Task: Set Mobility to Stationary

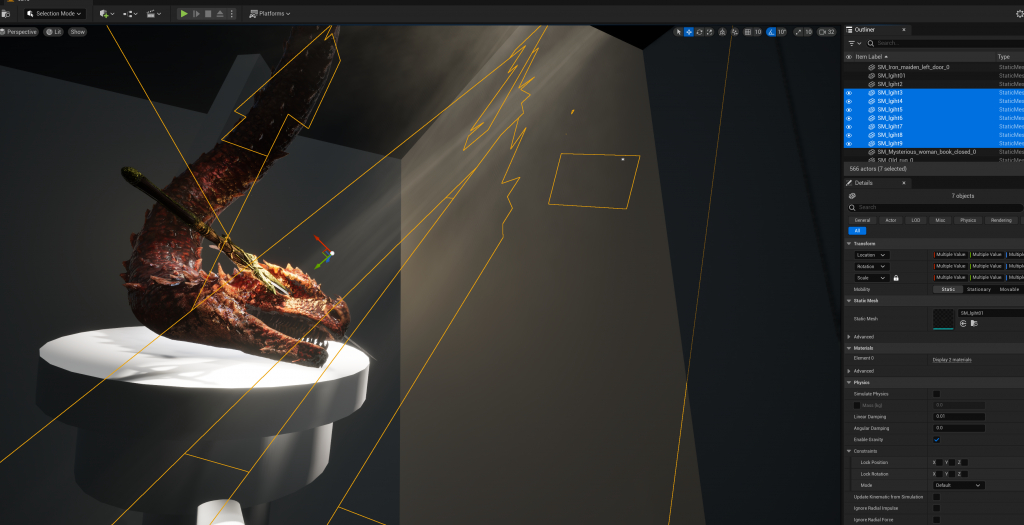Action: [978, 289]
